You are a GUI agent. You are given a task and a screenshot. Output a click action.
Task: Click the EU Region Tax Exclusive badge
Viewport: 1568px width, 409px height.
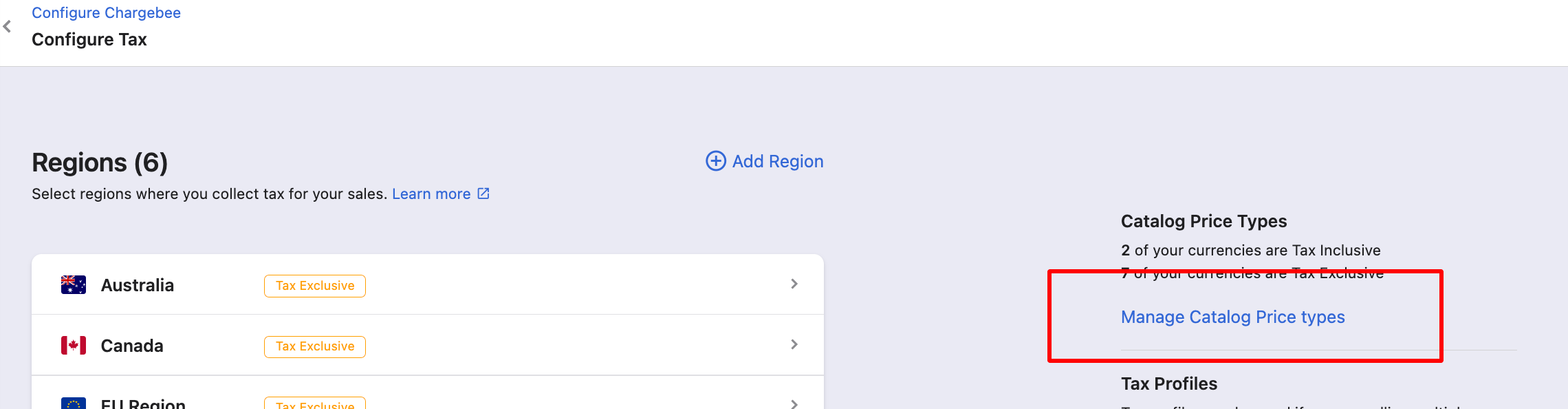[315, 403]
